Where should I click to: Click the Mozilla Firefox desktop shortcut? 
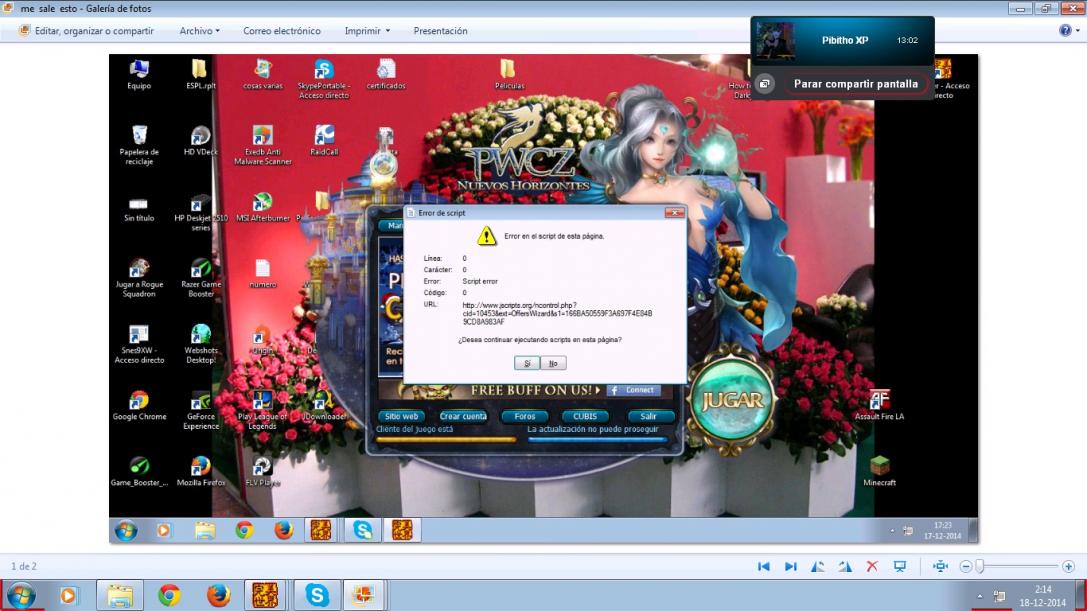click(201, 472)
